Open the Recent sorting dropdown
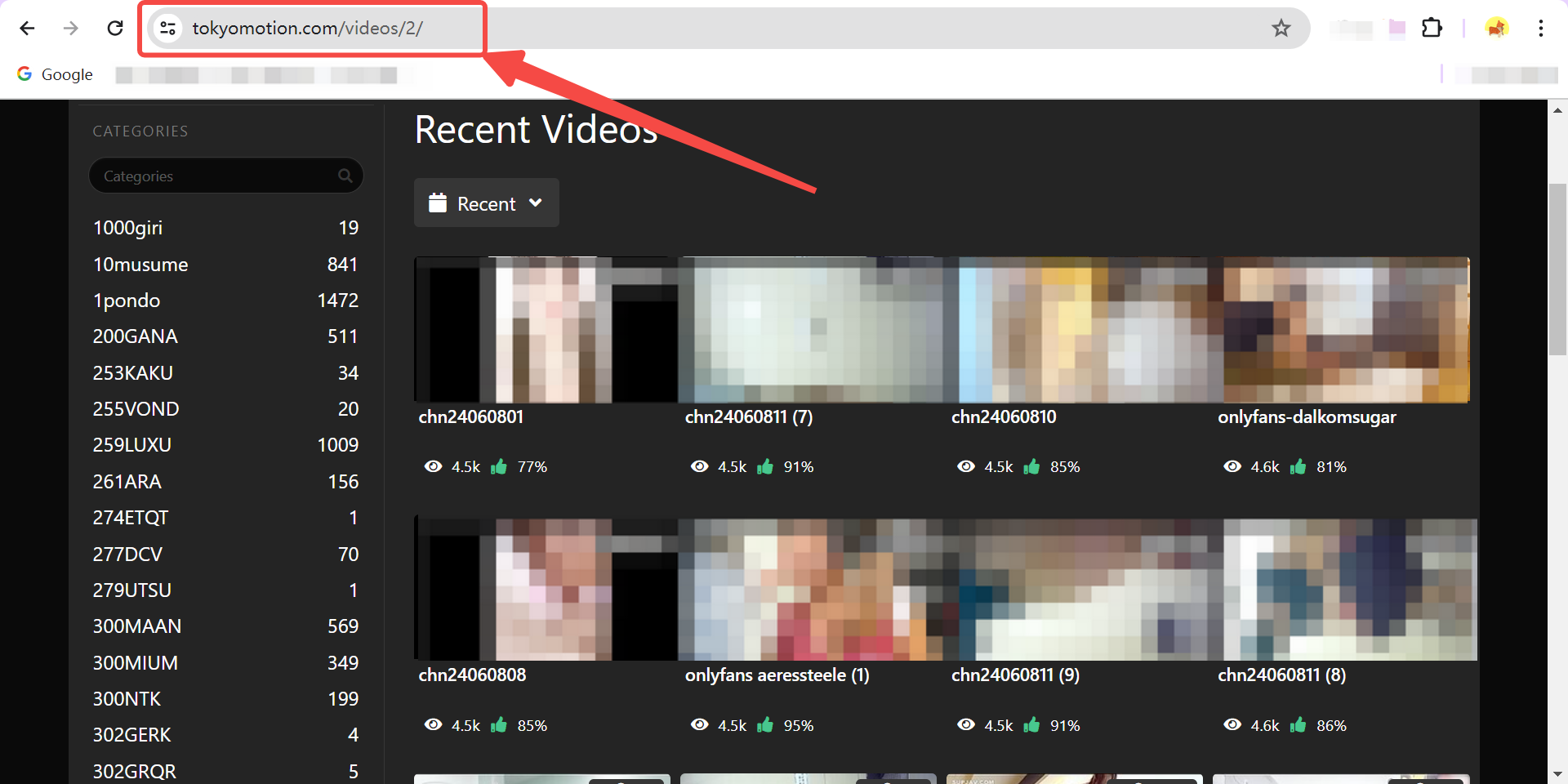Screen dimensions: 1568x784 coord(486,203)
